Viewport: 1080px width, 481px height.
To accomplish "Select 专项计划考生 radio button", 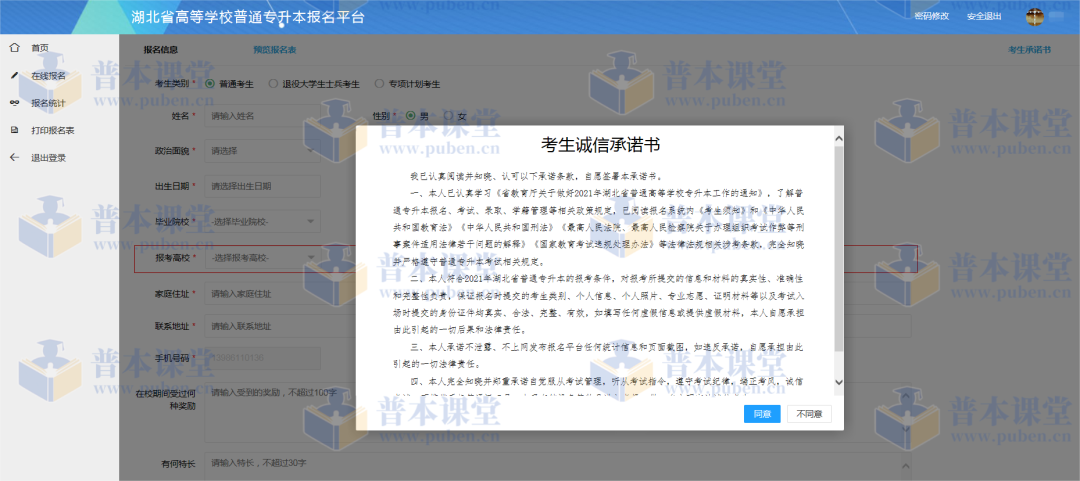I will click(380, 83).
